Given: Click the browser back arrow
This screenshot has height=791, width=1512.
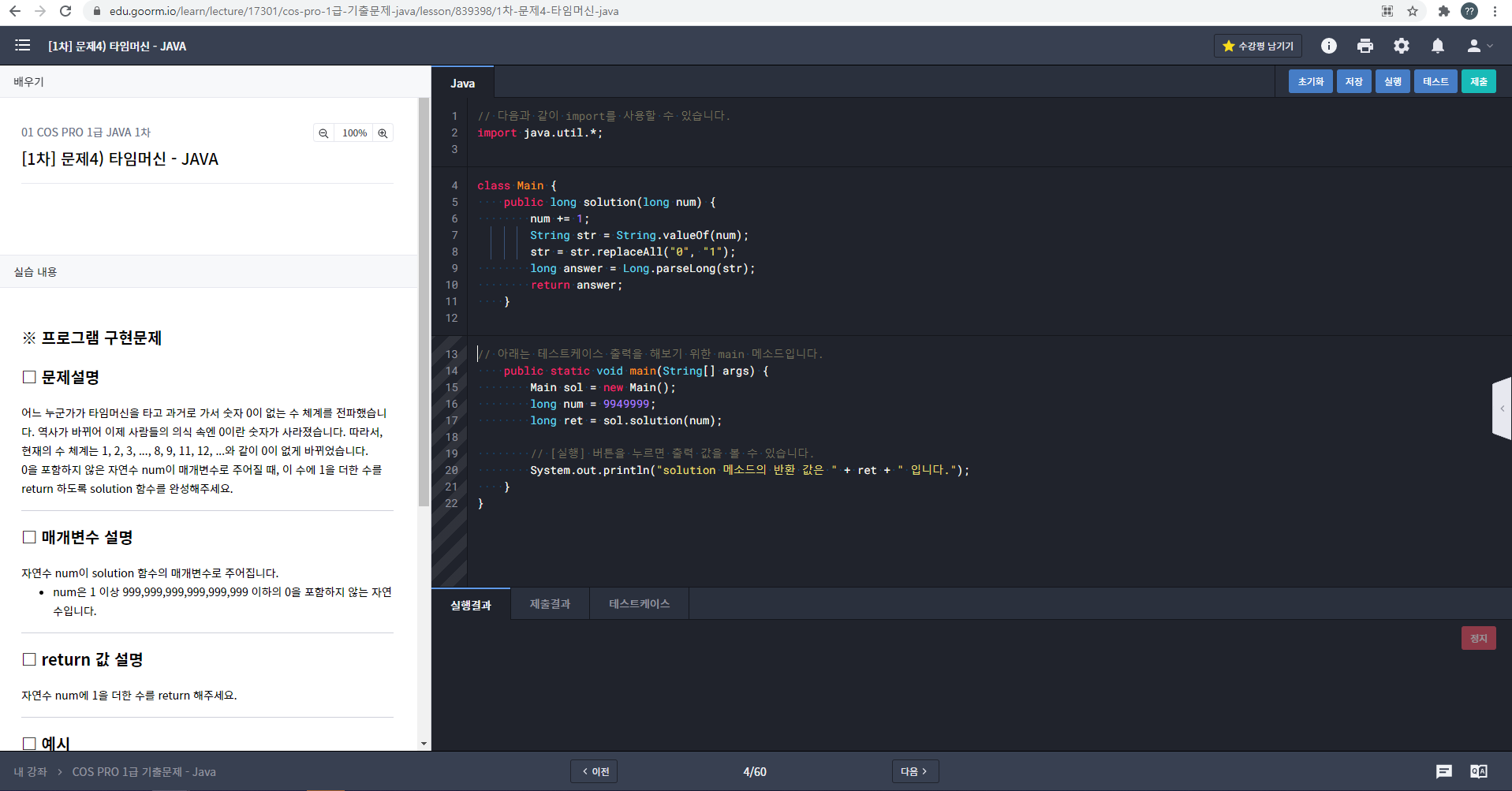Looking at the screenshot, I should [15, 11].
